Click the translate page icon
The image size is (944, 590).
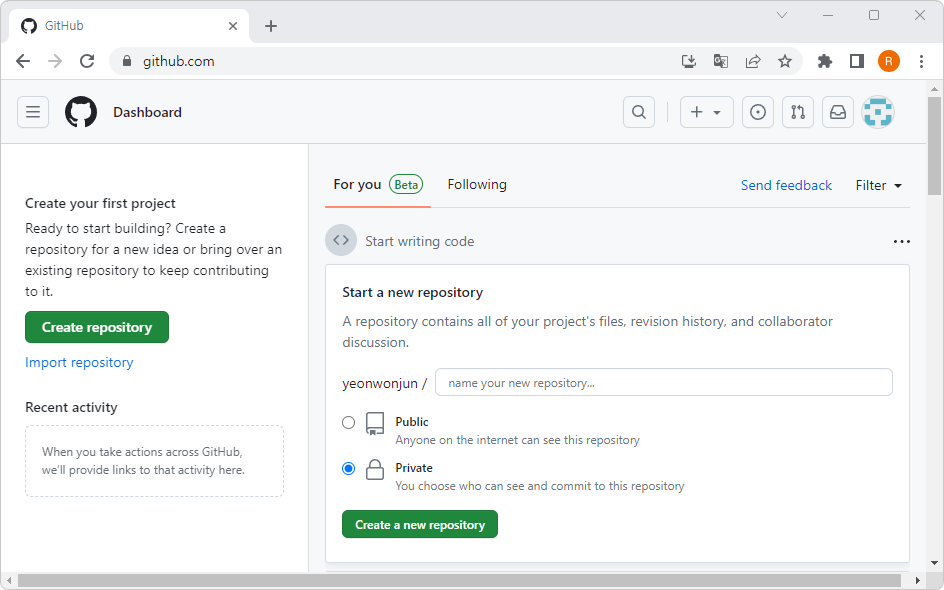tap(721, 61)
